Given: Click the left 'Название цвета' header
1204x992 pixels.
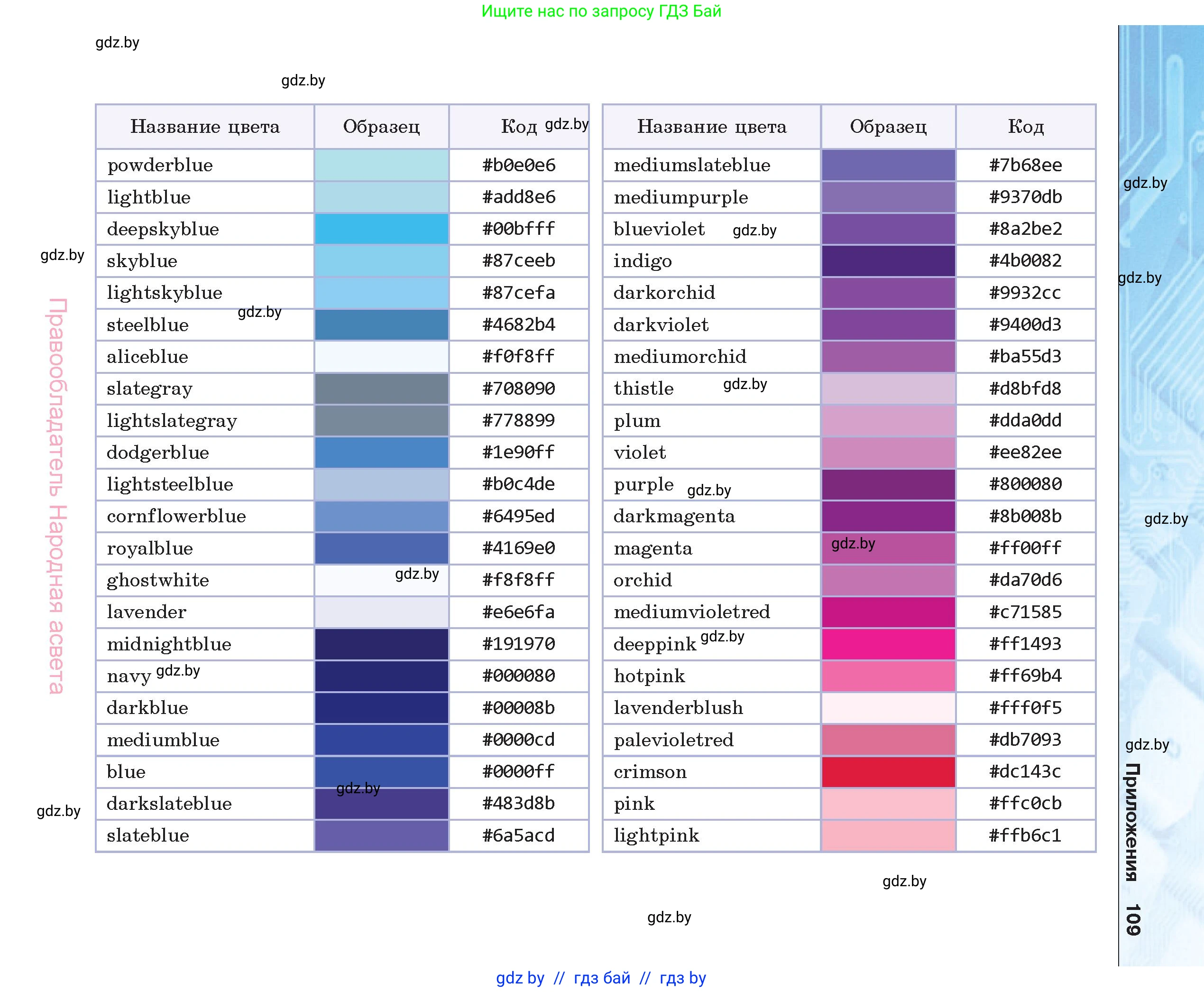Looking at the screenshot, I should [x=204, y=126].
